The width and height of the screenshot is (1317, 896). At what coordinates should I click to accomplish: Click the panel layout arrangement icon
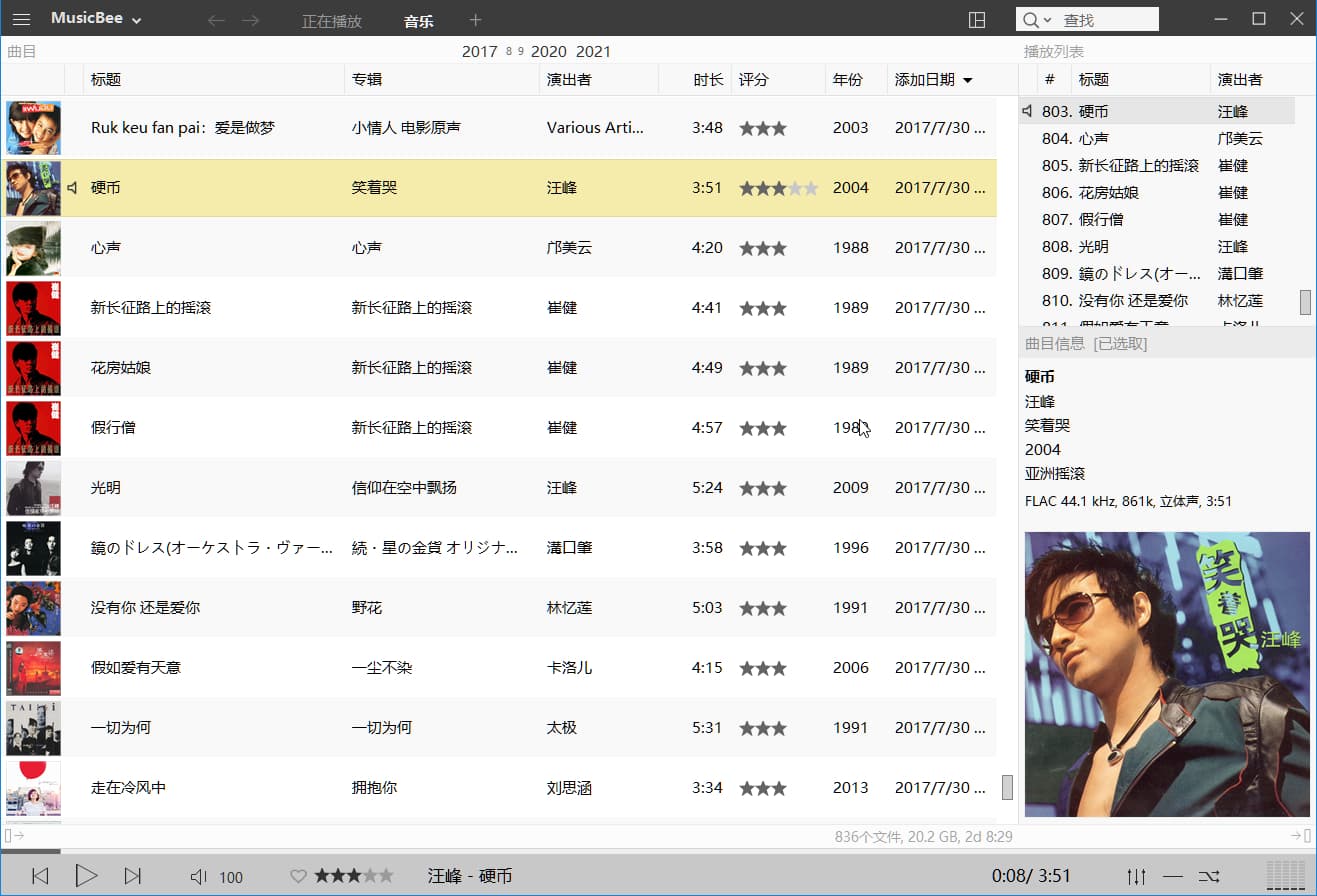click(977, 20)
